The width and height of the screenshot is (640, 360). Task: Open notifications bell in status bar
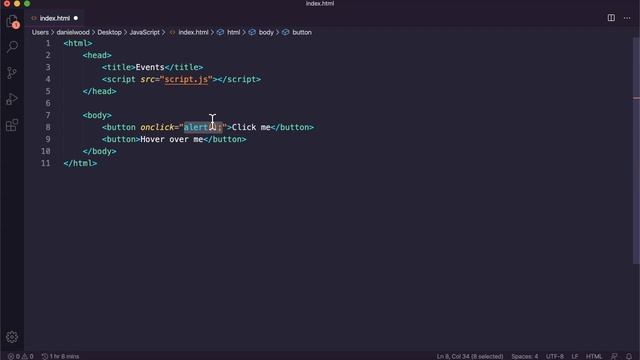pyautogui.click(x=629, y=356)
